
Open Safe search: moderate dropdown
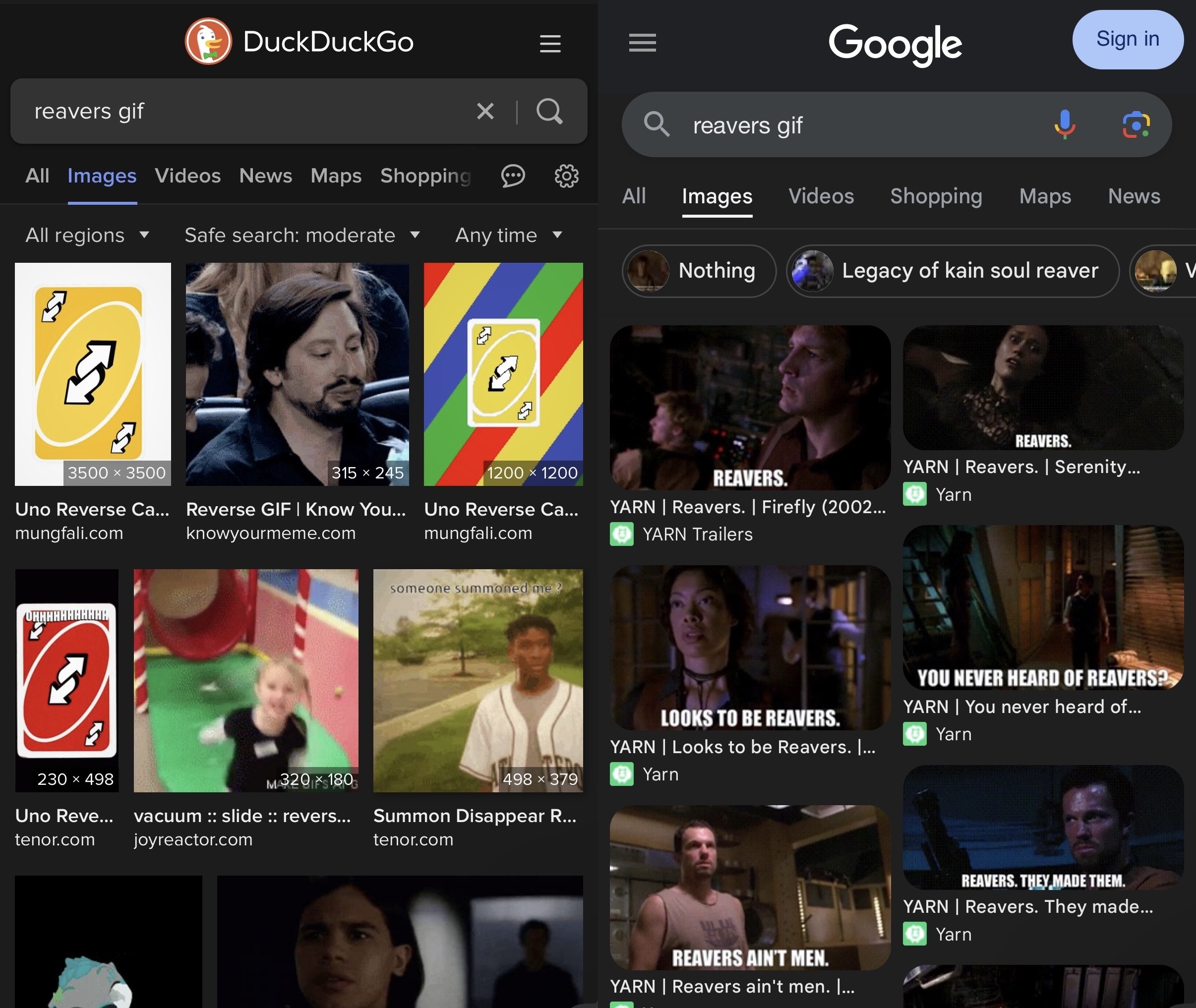301,235
